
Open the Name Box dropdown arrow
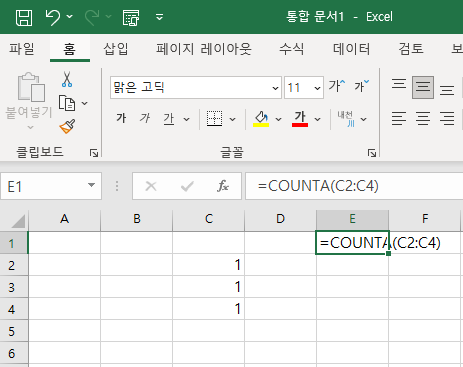click(91, 186)
